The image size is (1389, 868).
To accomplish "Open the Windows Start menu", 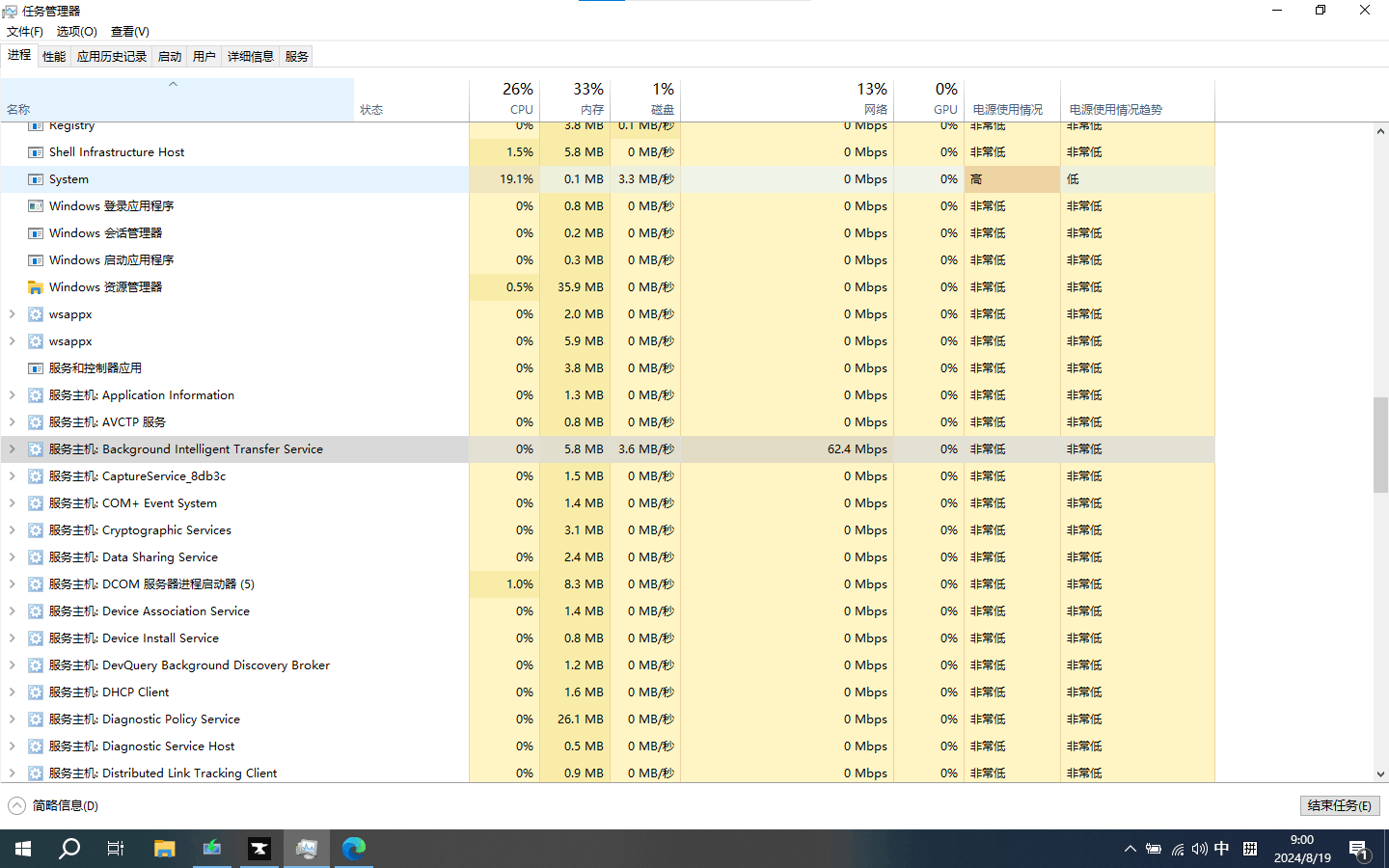I will (x=23, y=849).
